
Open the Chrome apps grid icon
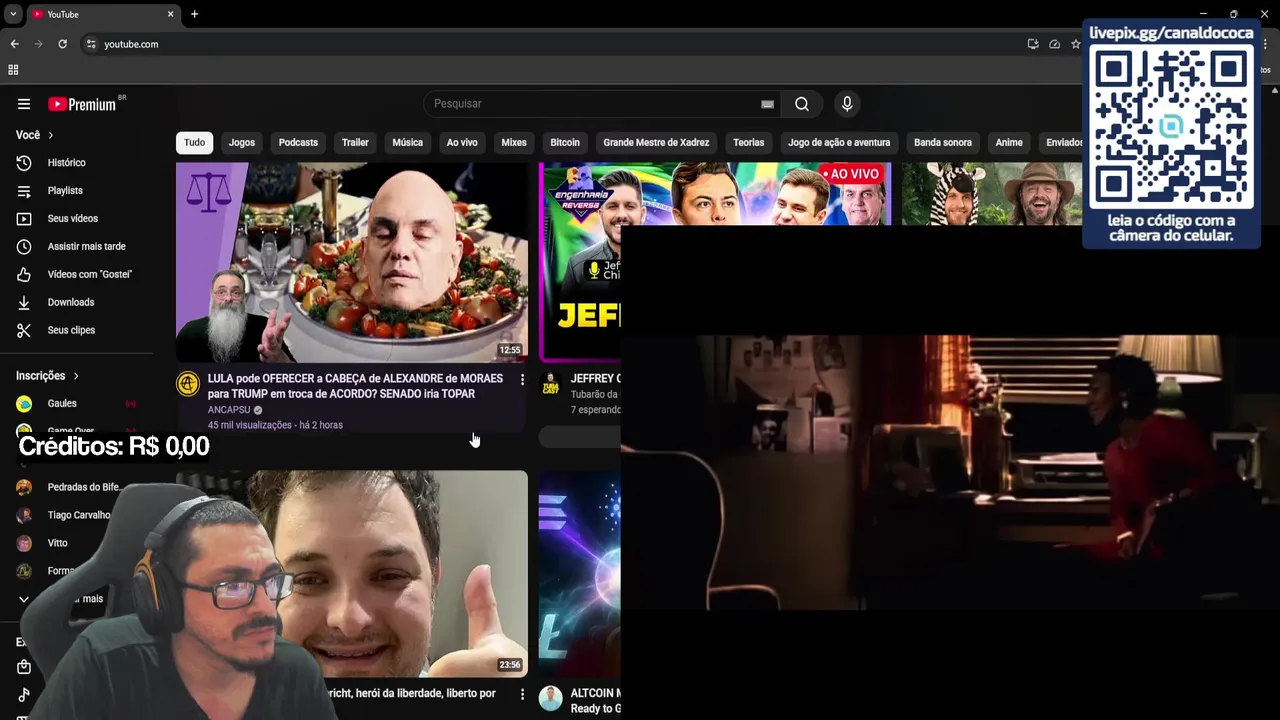point(13,70)
